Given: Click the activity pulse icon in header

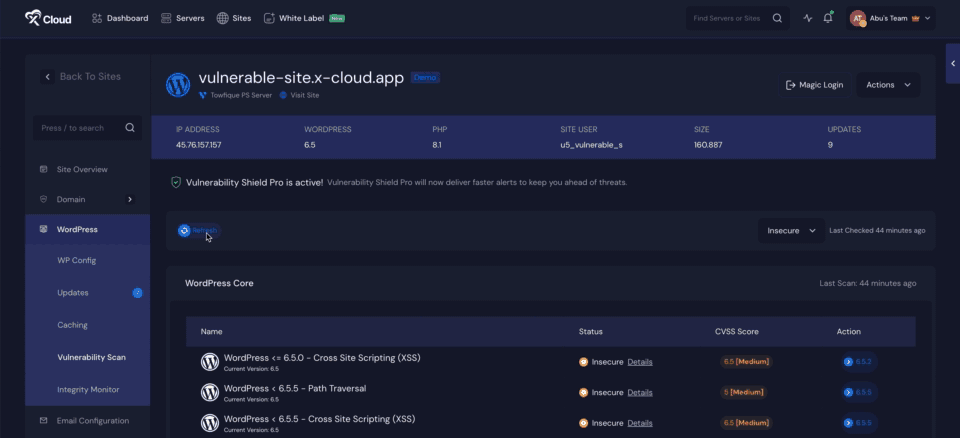Looking at the screenshot, I should [x=808, y=18].
